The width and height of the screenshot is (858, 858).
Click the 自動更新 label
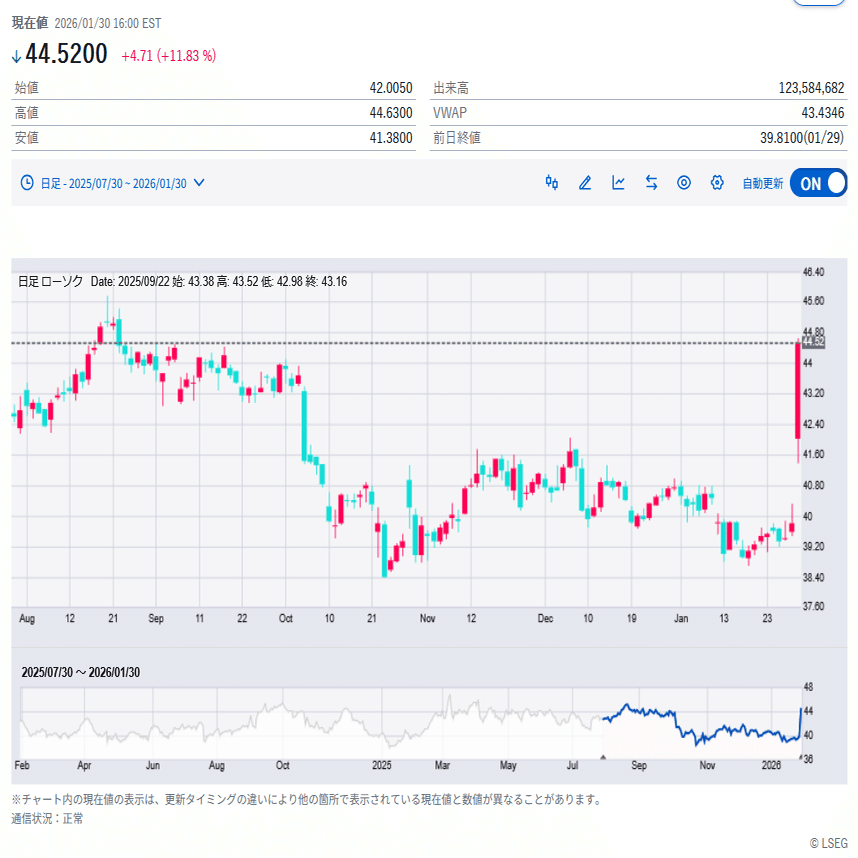pos(762,184)
